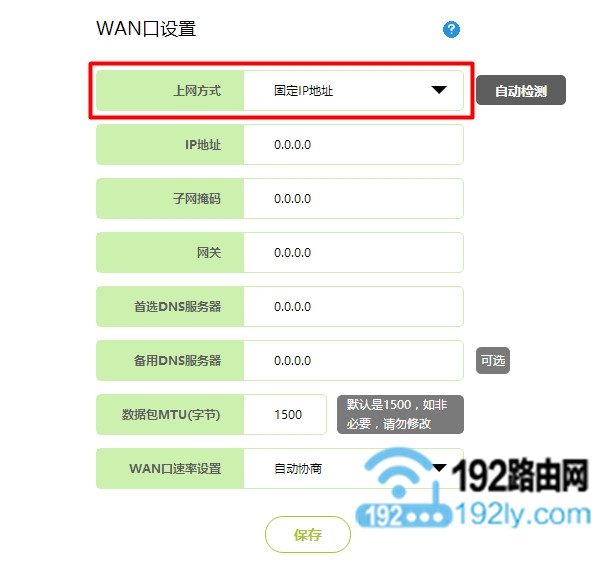
Task: Click the 网关 green label cell
Action: [x=170, y=253]
